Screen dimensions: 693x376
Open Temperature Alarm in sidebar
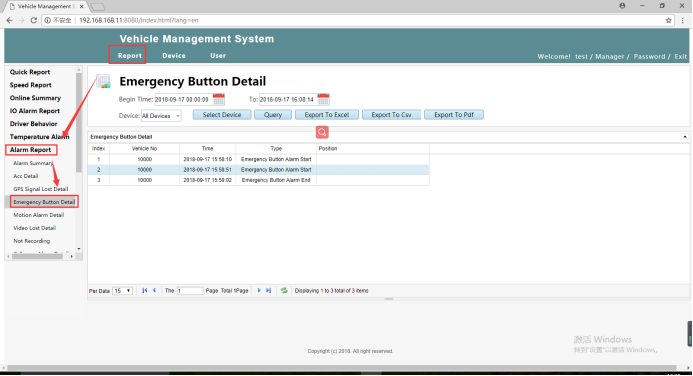[39, 137]
